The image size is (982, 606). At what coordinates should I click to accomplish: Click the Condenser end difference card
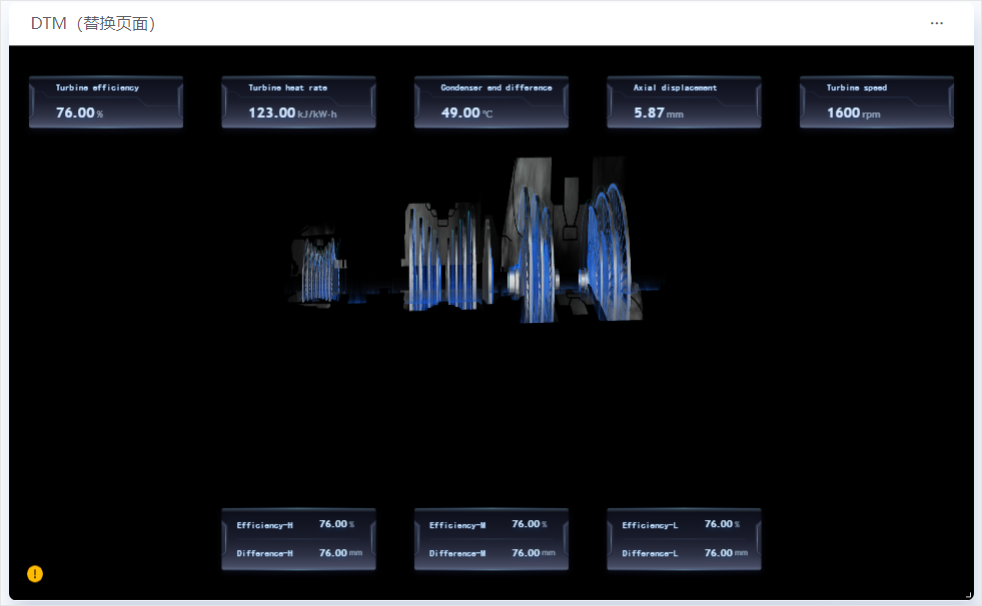coord(491,102)
